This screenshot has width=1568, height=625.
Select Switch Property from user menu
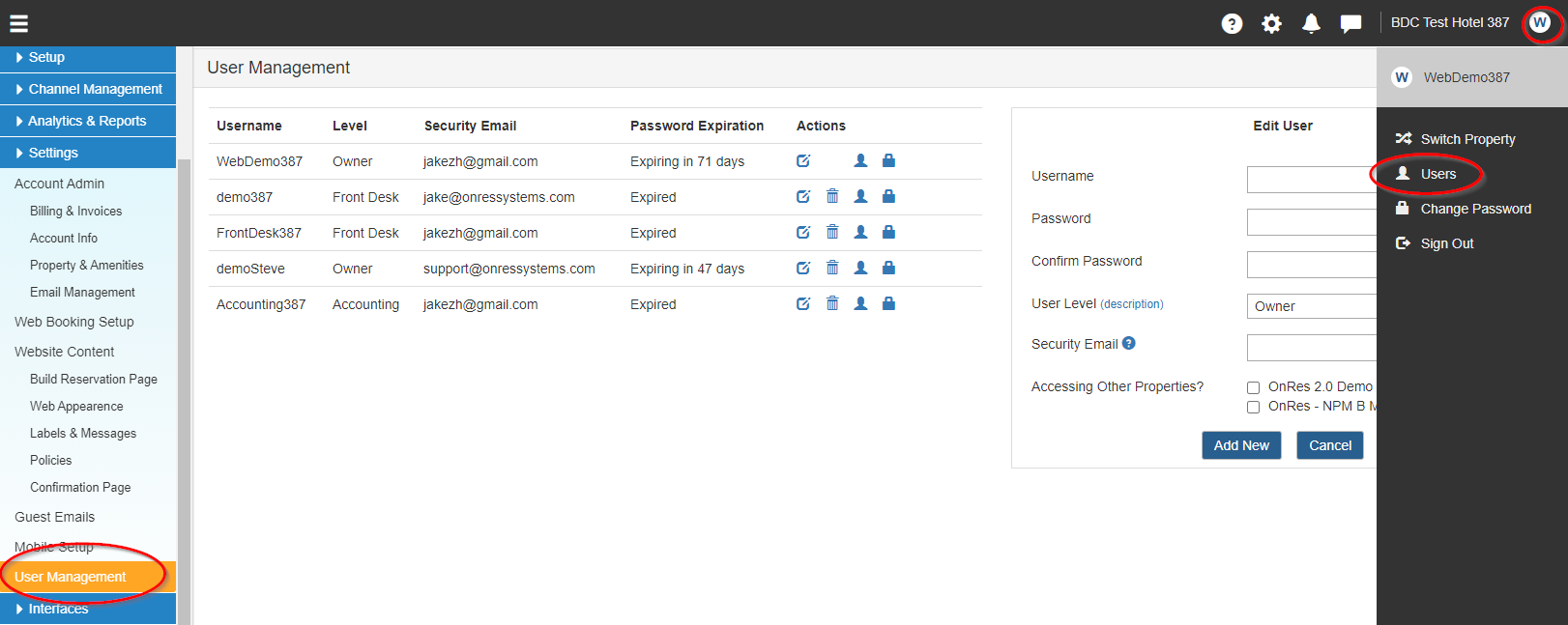click(1467, 139)
